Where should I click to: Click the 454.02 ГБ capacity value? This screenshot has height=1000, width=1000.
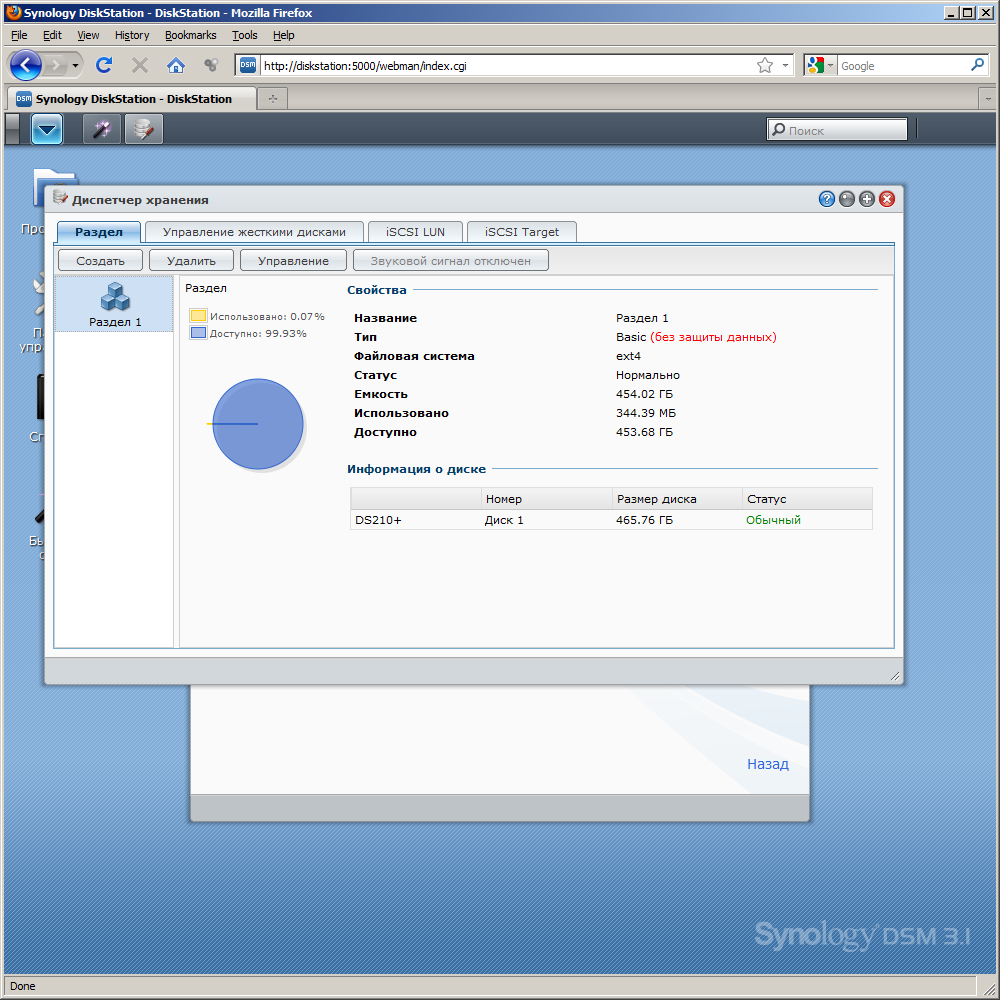(644, 394)
